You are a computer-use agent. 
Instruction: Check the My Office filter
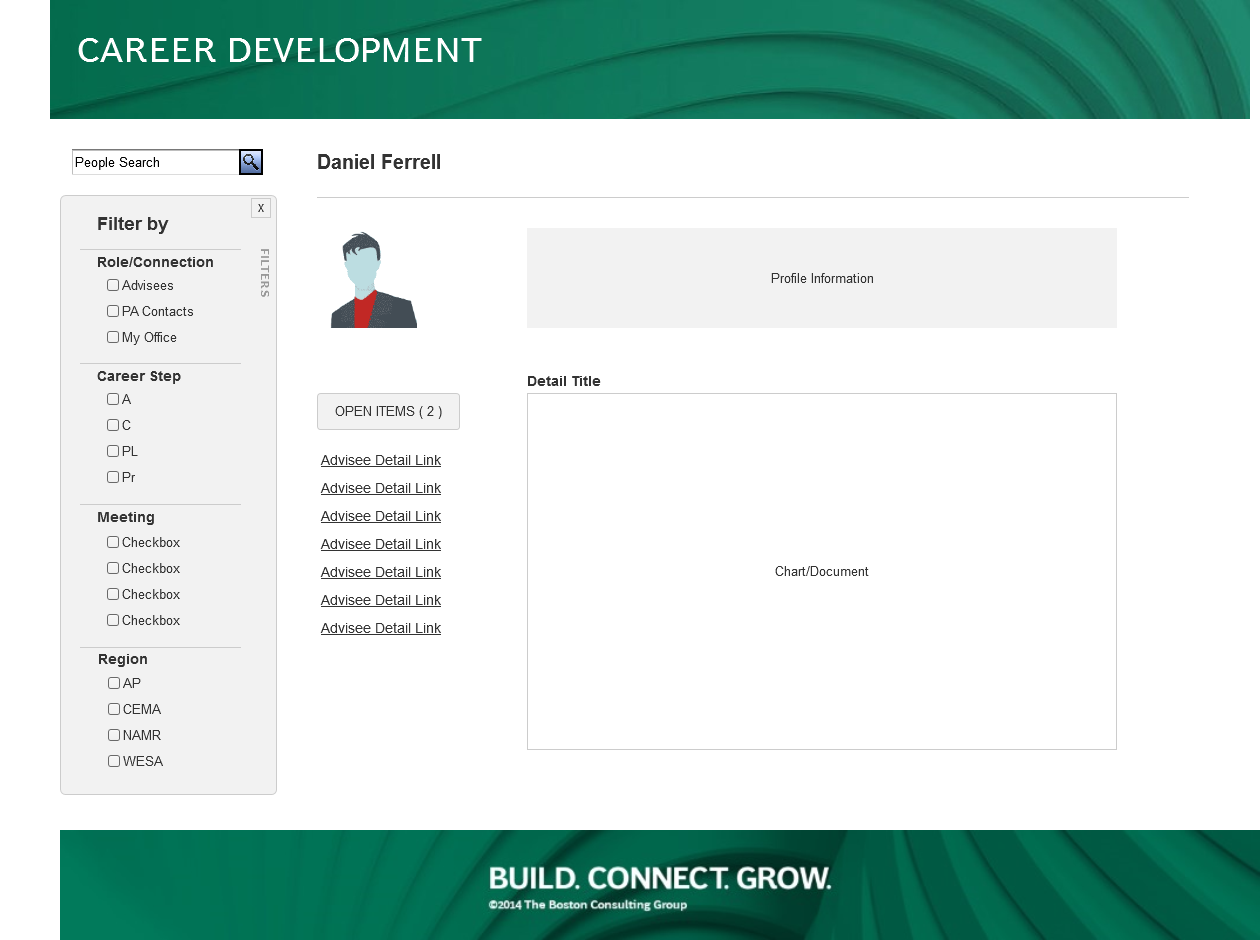tap(113, 337)
